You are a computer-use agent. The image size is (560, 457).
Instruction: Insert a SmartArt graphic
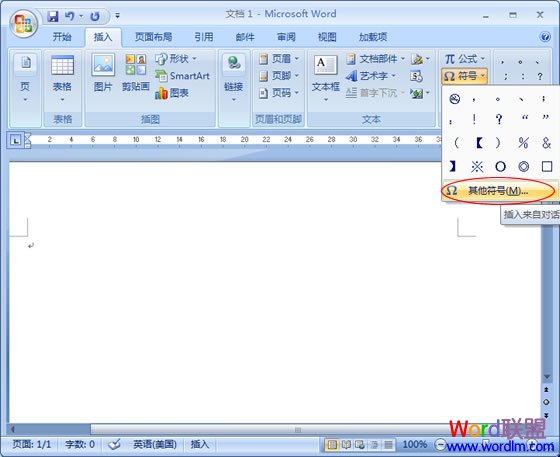[182, 76]
